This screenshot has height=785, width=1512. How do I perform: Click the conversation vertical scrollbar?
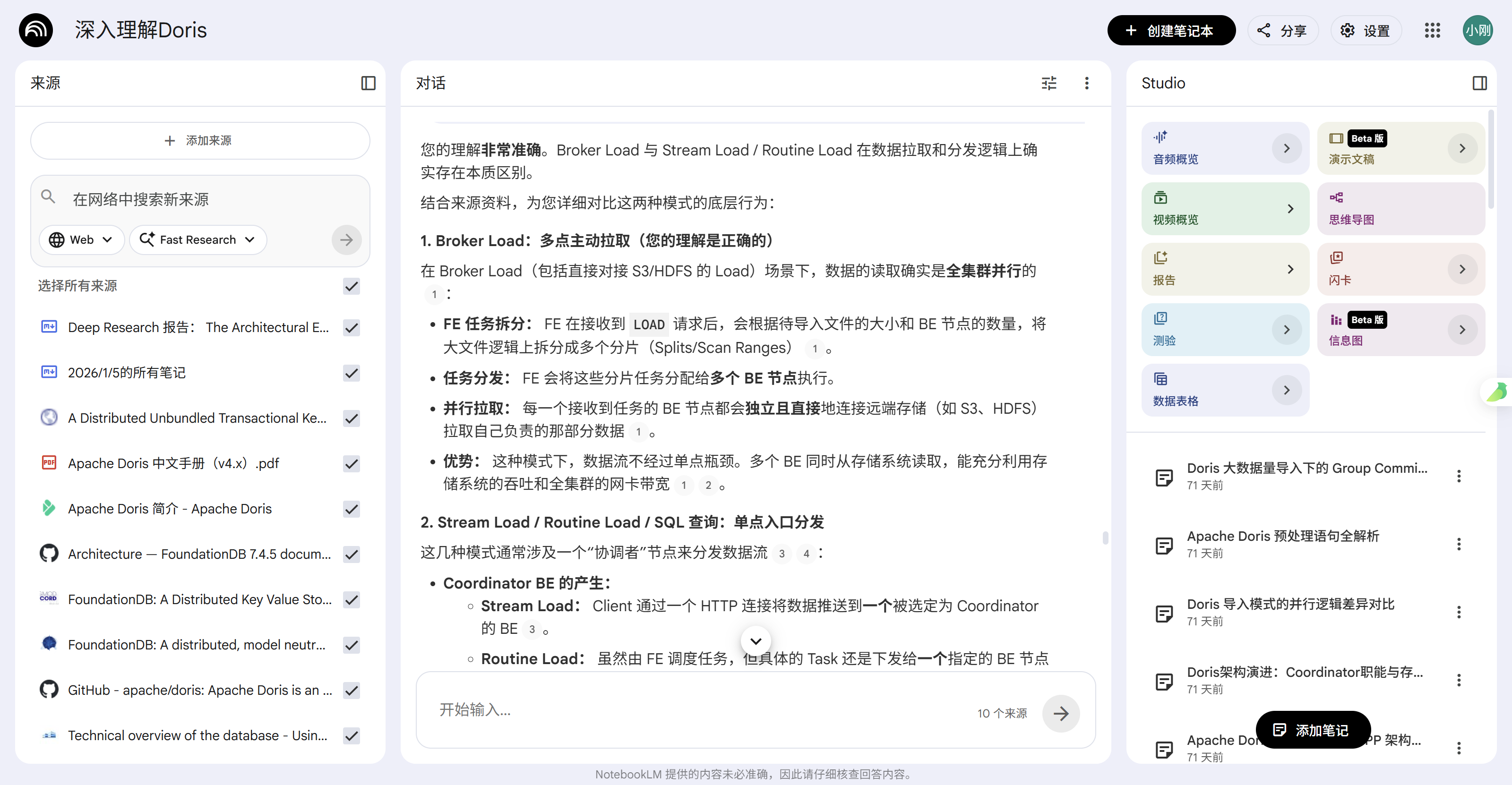tap(1105, 538)
